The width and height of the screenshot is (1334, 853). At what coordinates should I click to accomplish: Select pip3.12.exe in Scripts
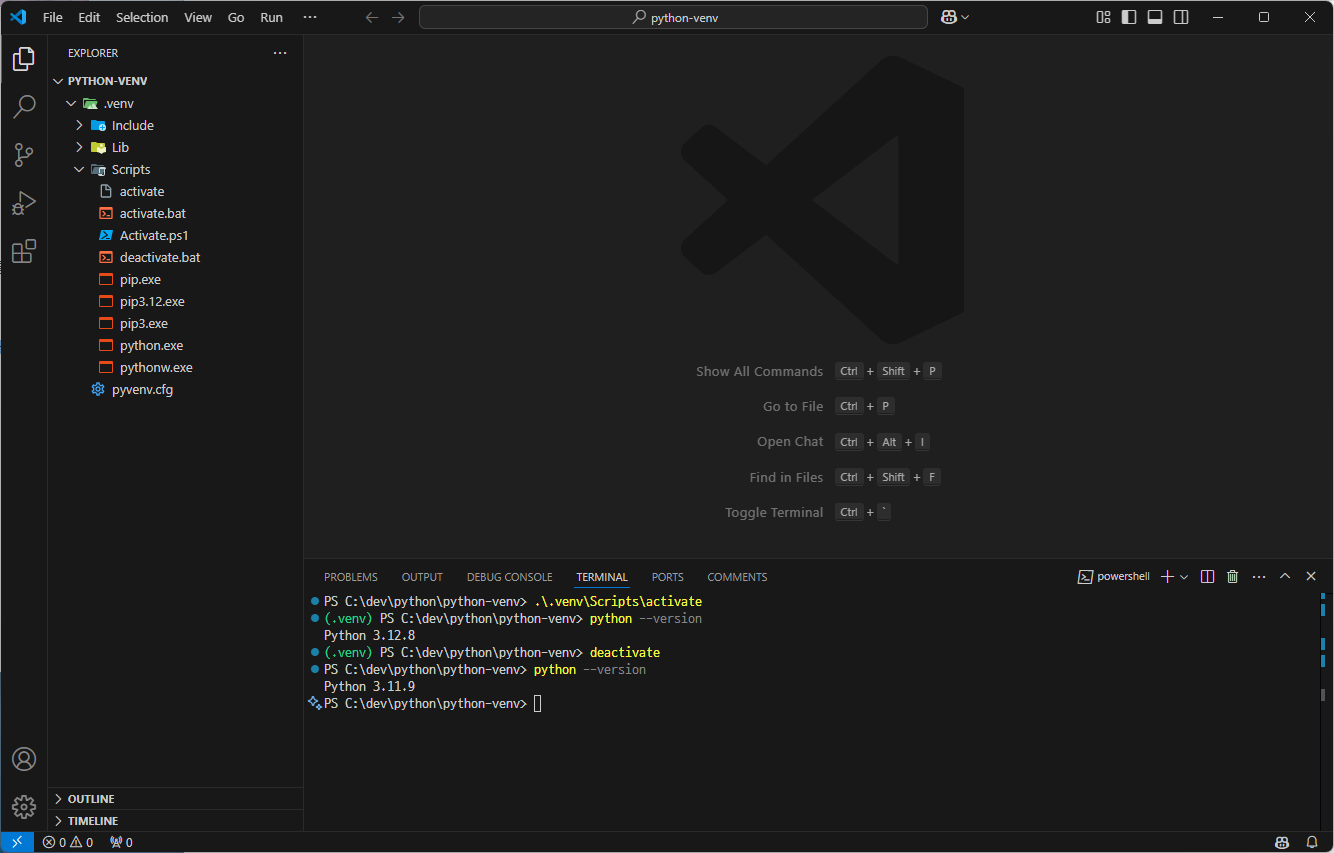[x=175, y=301]
